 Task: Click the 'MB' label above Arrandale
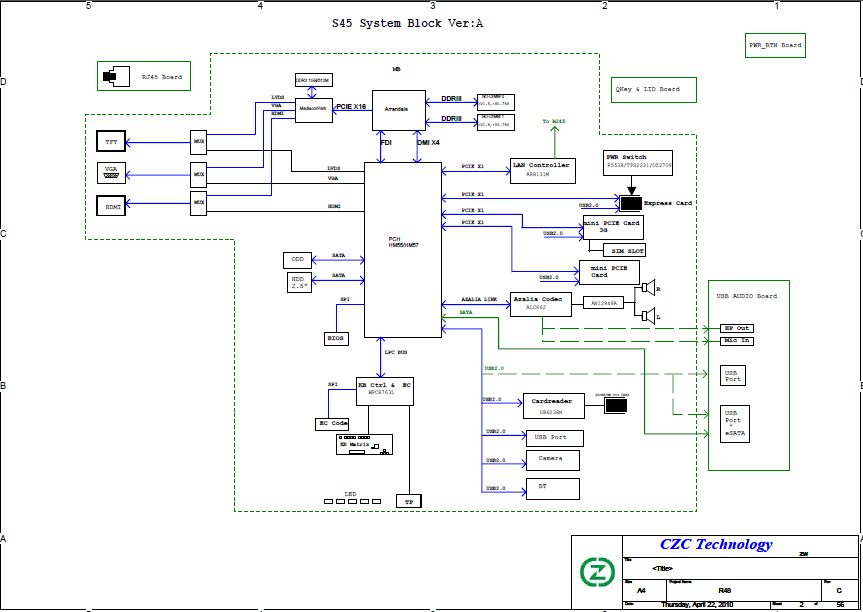click(396, 69)
